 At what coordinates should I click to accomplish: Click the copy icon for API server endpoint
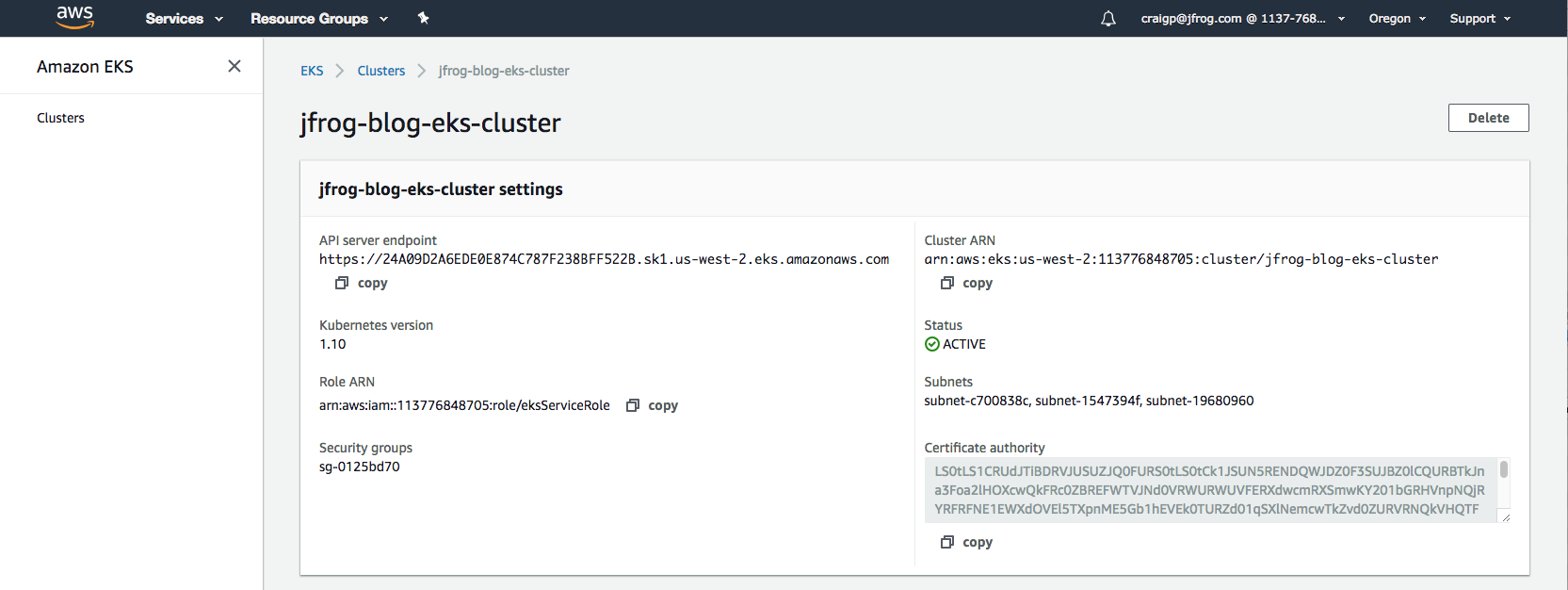(342, 283)
